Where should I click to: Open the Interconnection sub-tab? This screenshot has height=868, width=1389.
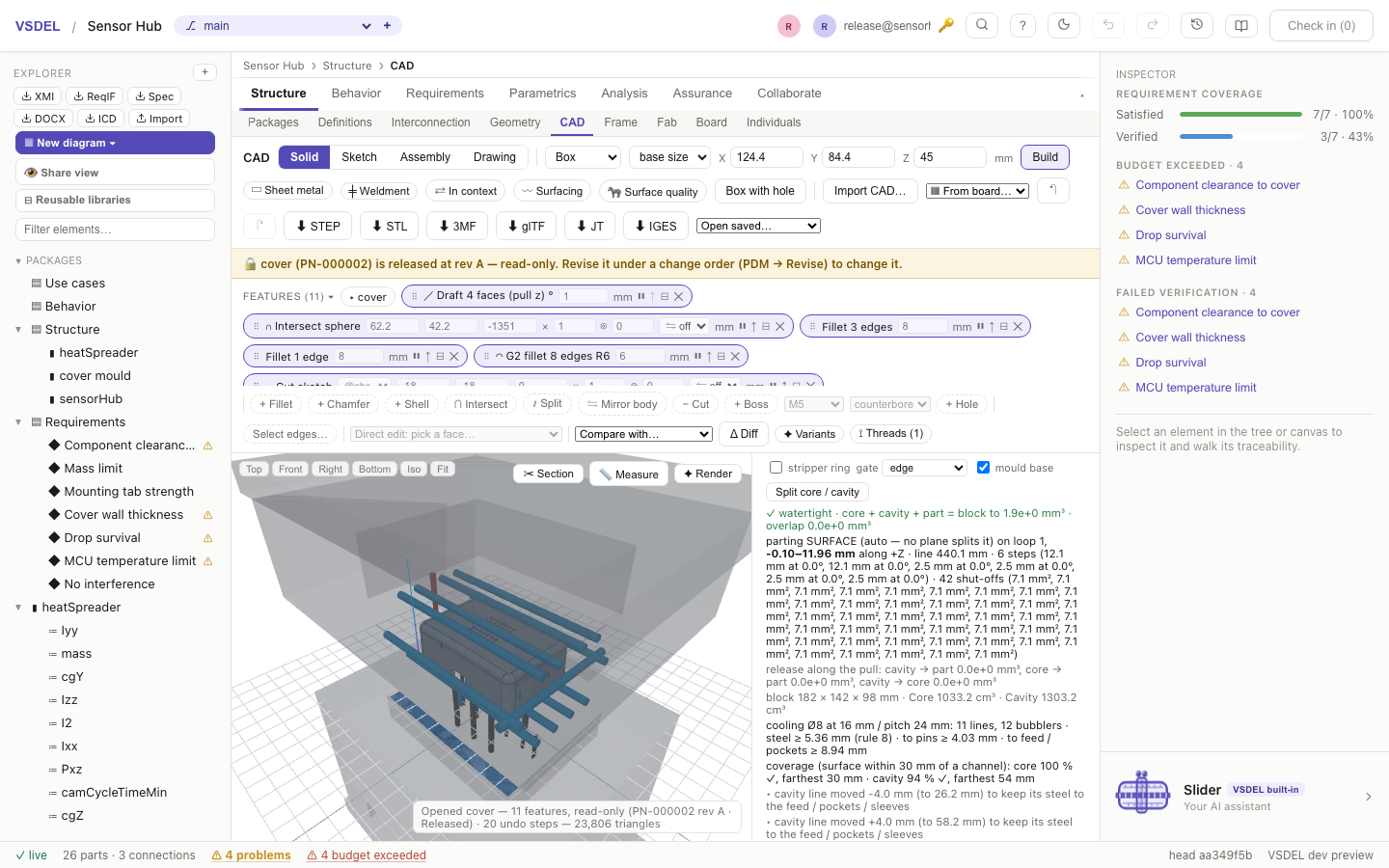coord(431,122)
